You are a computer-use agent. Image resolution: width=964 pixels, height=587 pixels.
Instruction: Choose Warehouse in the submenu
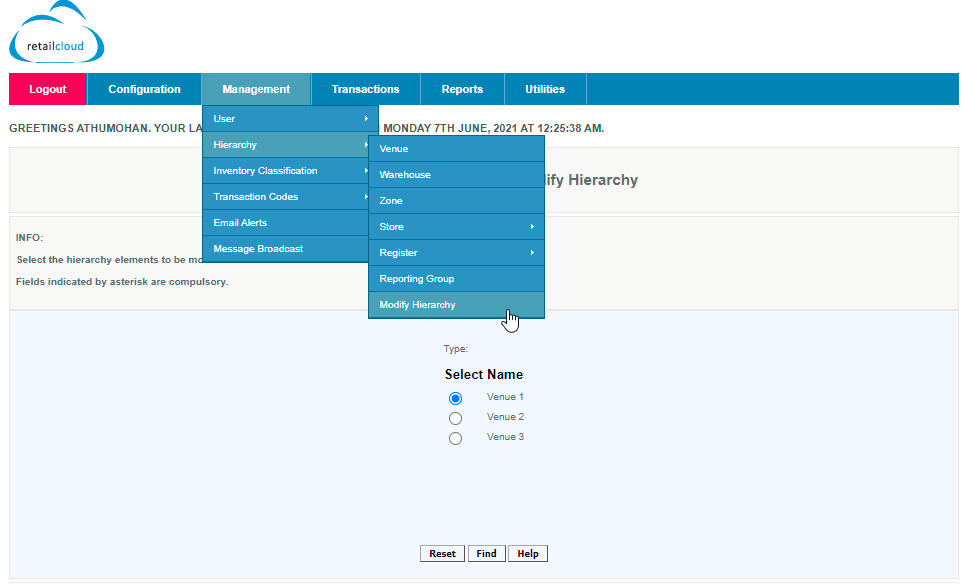click(456, 175)
